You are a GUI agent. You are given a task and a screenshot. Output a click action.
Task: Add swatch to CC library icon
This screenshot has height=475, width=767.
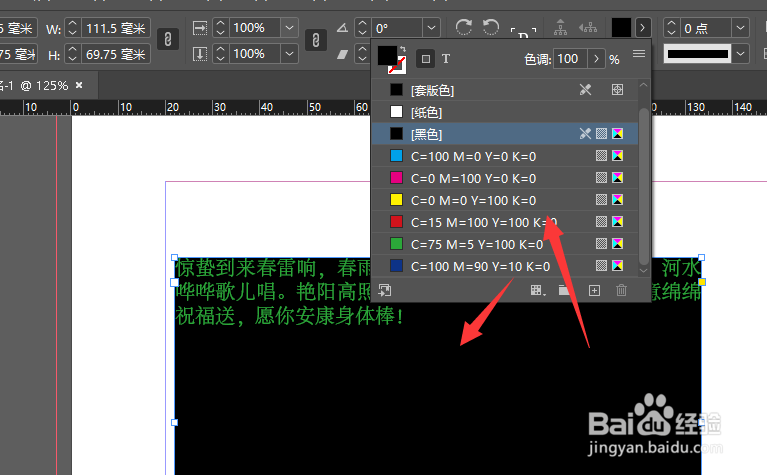(x=385, y=291)
